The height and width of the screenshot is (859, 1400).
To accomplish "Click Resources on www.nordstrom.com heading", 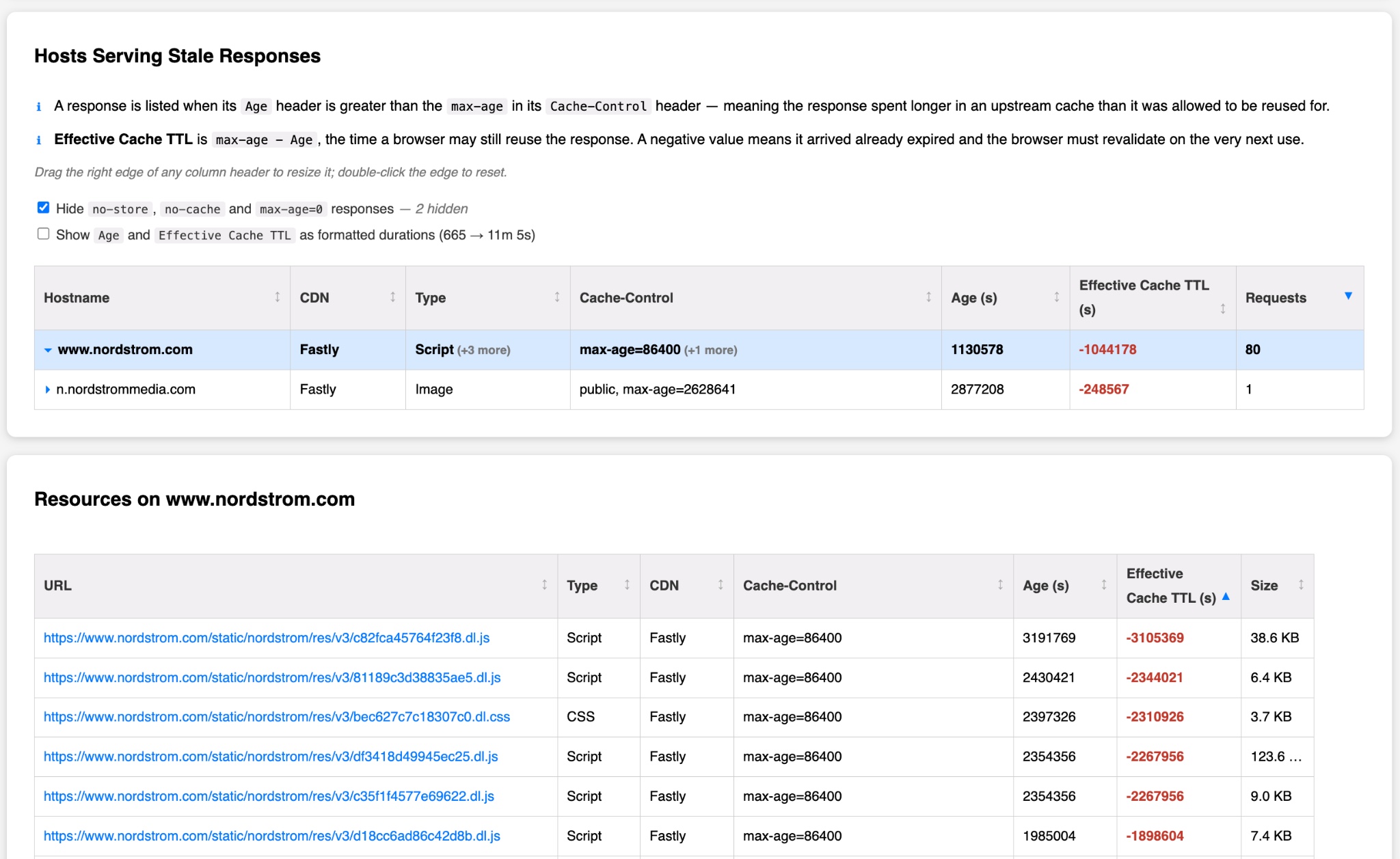I will pos(195,500).
